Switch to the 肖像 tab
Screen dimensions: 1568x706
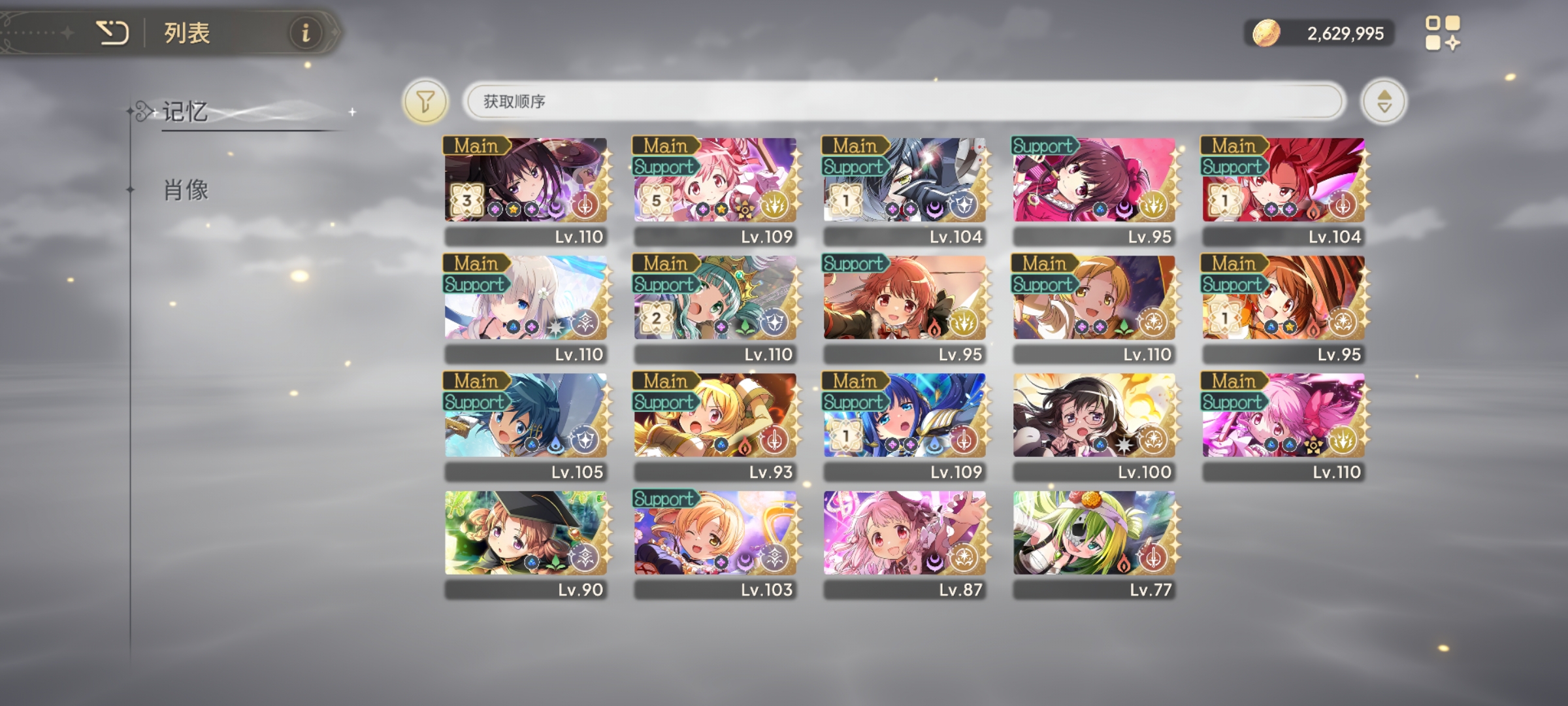pyautogui.click(x=186, y=190)
